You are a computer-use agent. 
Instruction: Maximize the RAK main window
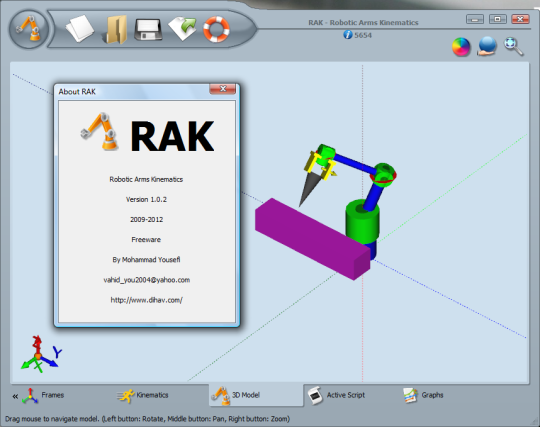(498, 19)
